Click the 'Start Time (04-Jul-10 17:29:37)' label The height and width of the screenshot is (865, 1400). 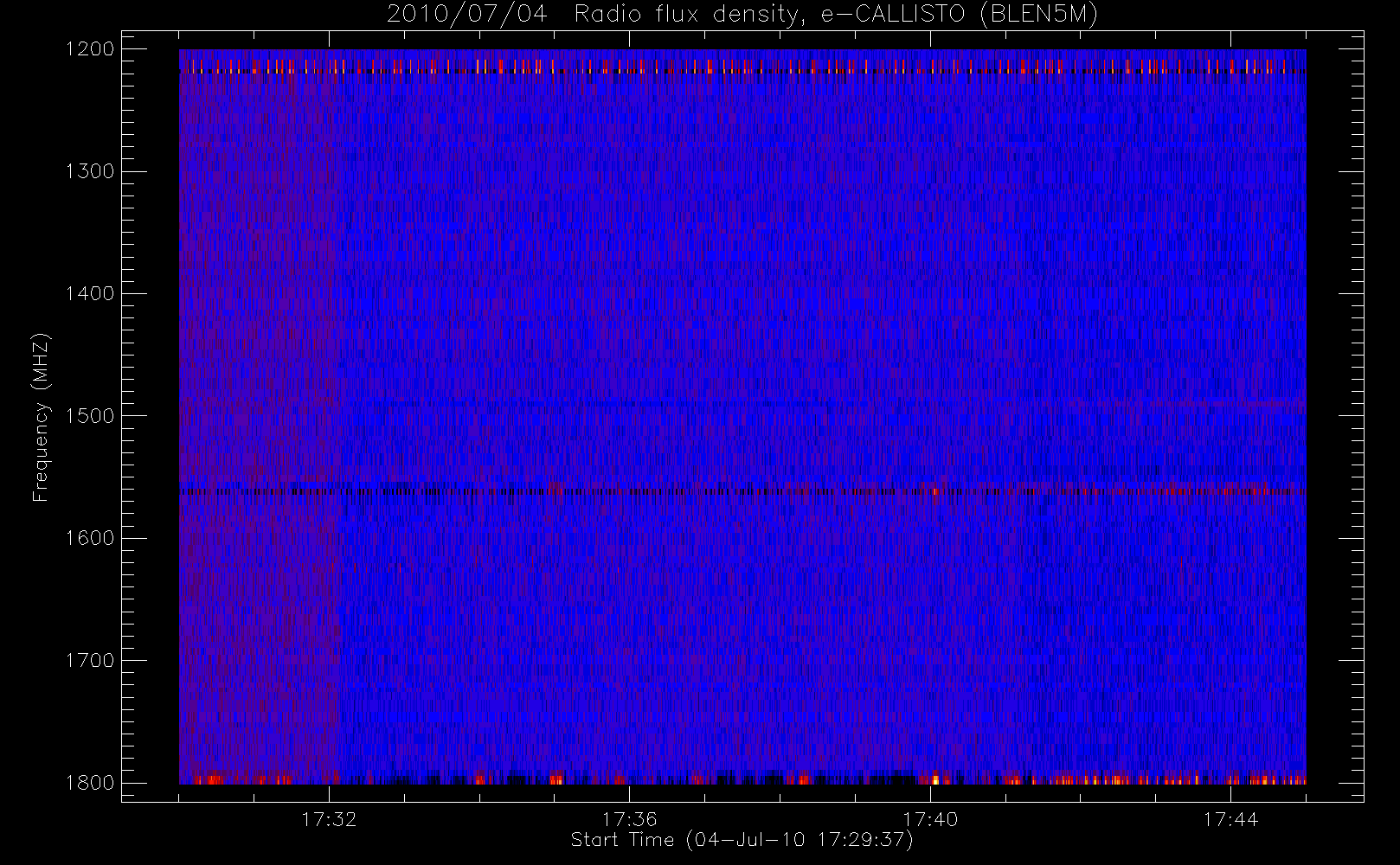coord(742,840)
